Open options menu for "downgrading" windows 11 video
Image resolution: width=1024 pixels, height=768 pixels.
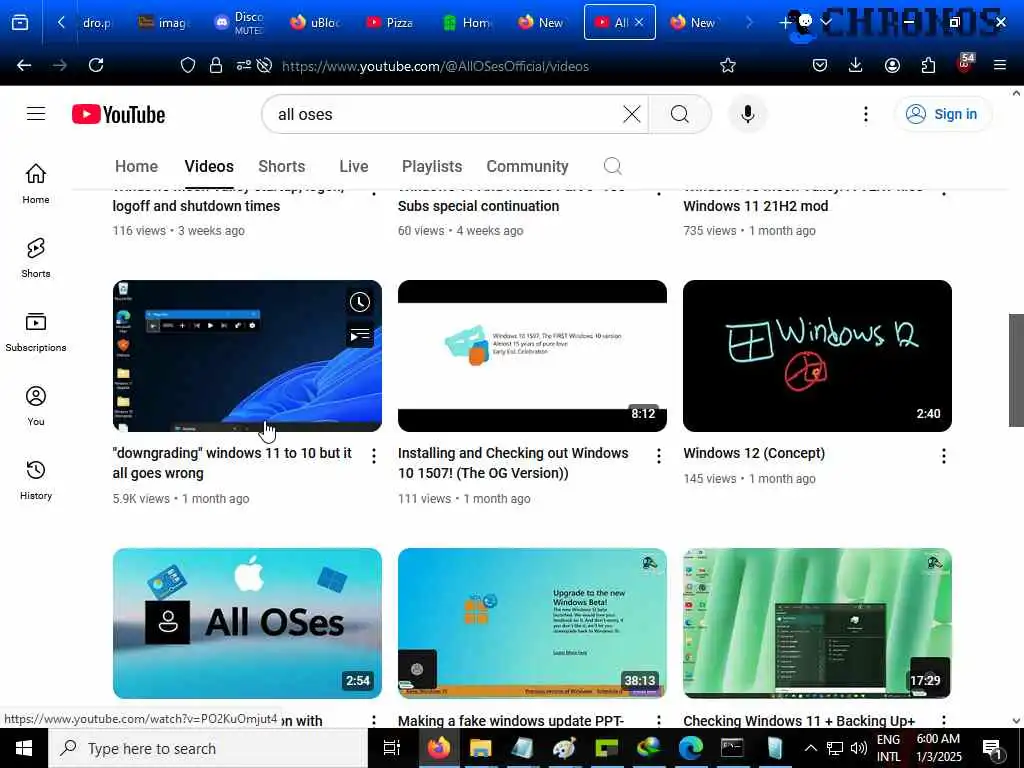pyautogui.click(x=374, y=456)
